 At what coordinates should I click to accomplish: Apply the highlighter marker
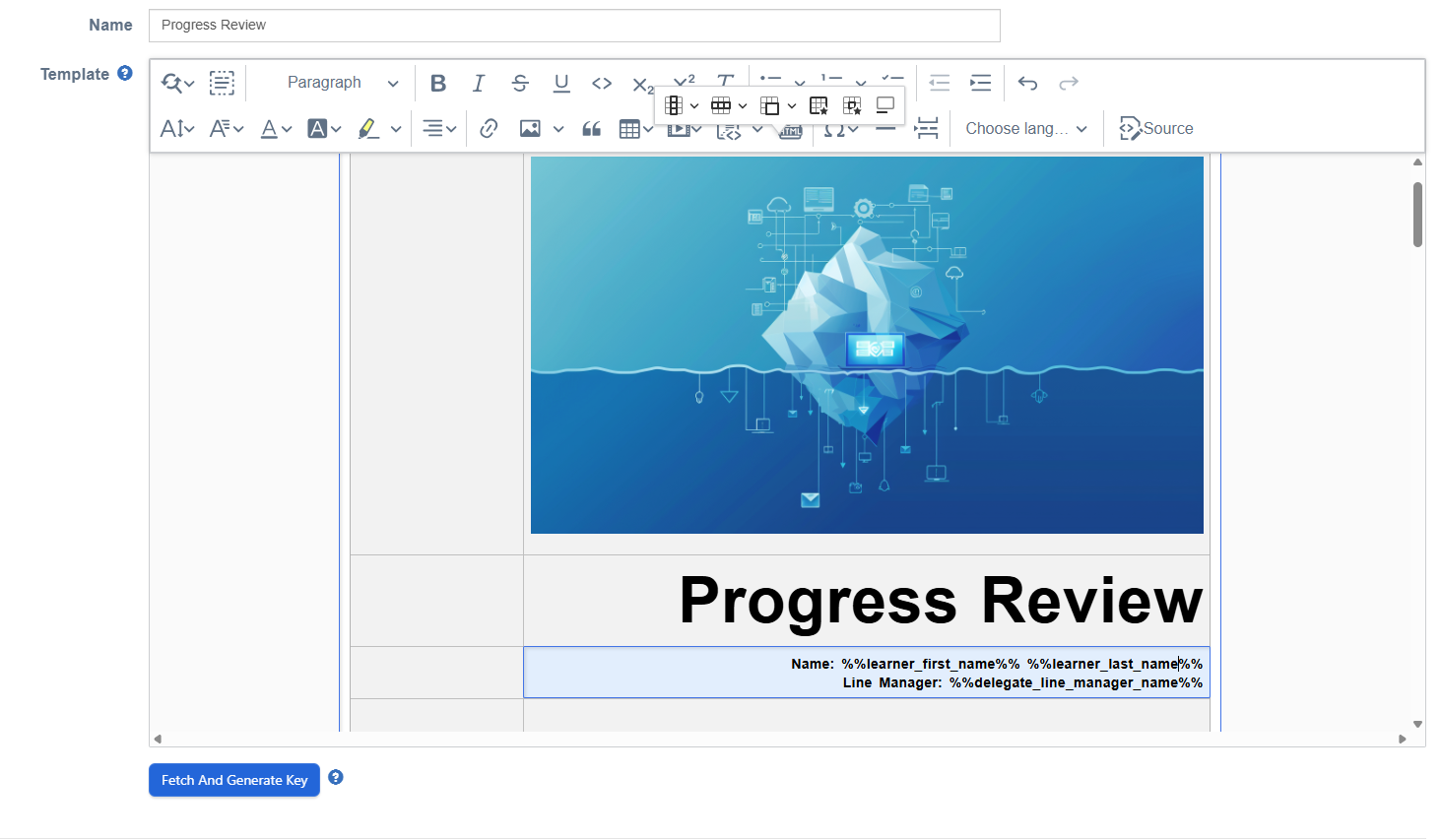click(x=368, y=128)
